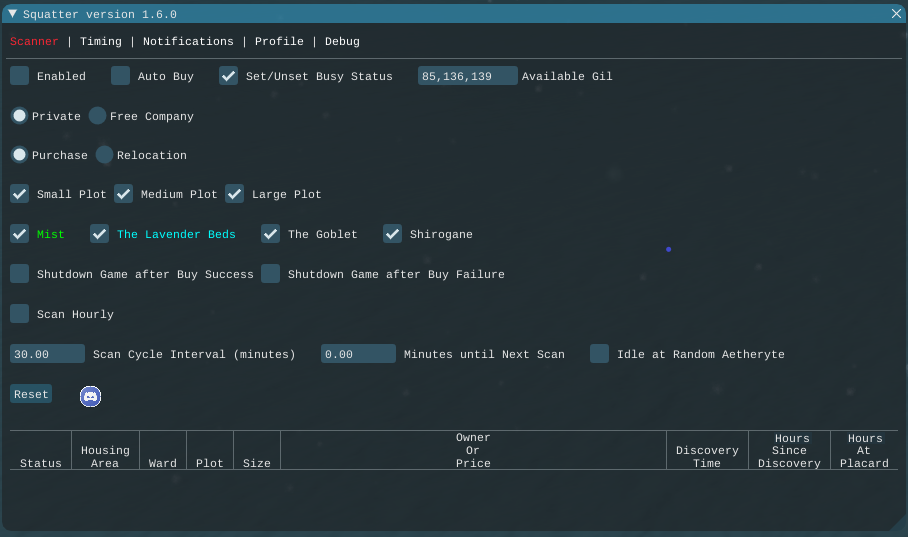Click the Minutes until Next Scan field
The height and width of the screenshot is (537, 908).
pos(358,354)
